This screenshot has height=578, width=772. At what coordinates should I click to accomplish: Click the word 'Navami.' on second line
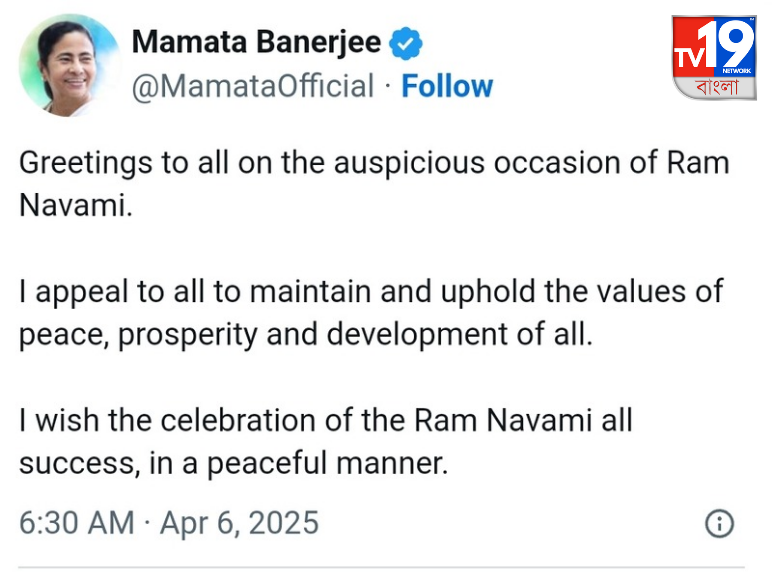coord(76,205)
